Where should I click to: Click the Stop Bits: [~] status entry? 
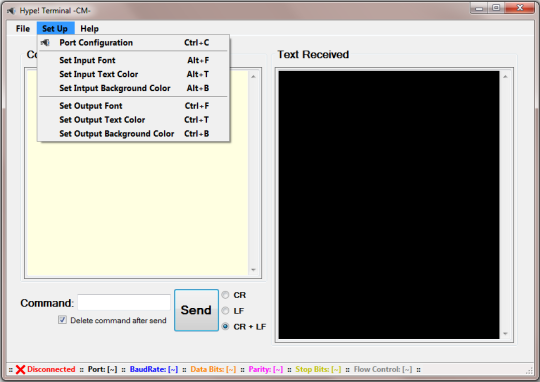point(318,369)
